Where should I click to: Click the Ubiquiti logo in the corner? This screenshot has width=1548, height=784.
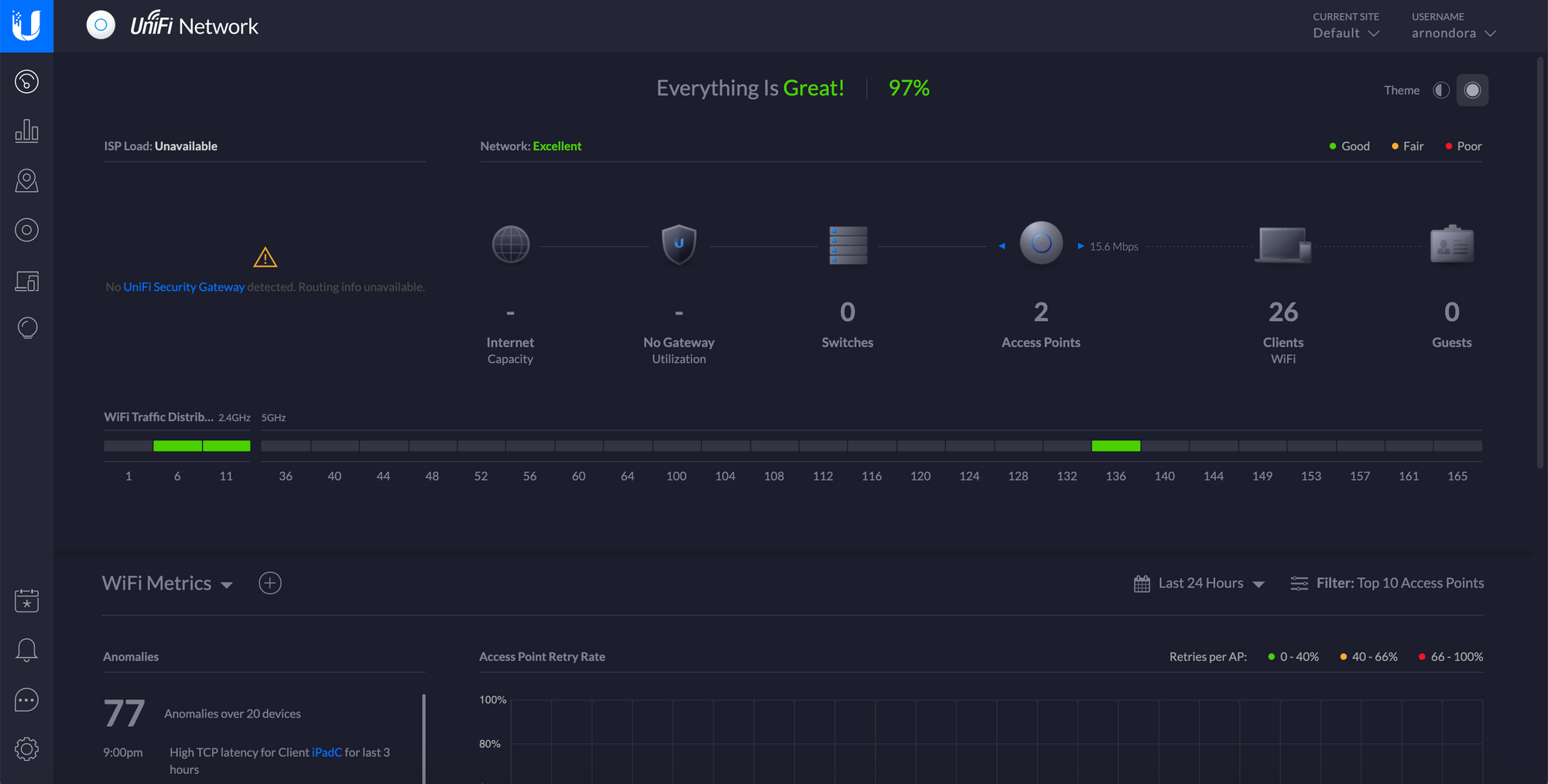pyautogui.click(x=26, y=26)
